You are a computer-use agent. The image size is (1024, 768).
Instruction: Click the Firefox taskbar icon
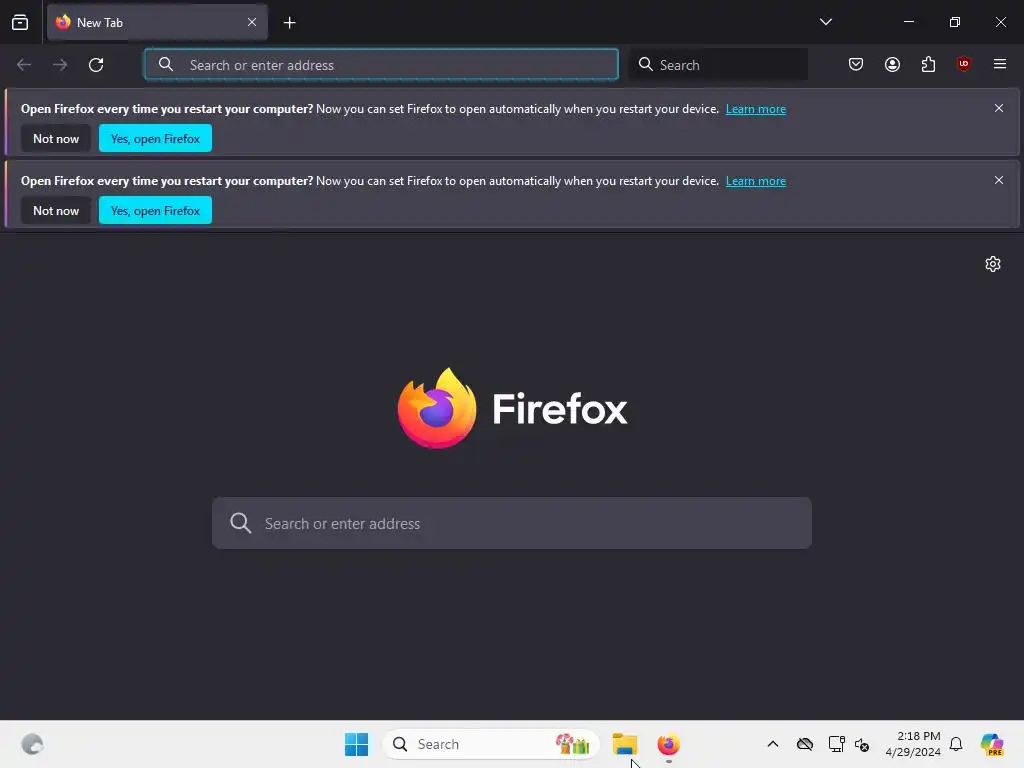click(x=669, y=744)
